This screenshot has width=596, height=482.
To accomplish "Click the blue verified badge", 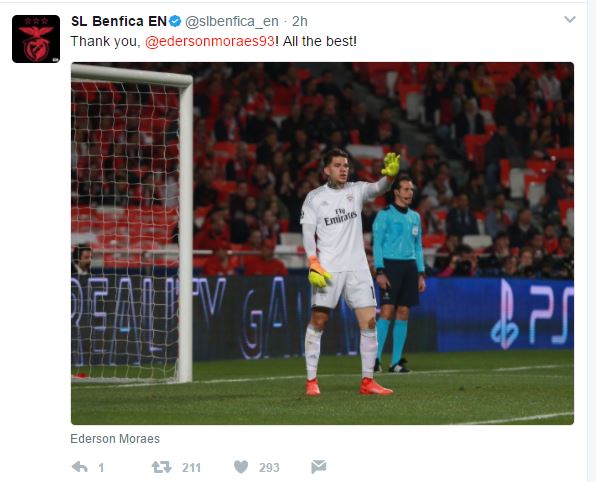I will click(x=175, y=21).
